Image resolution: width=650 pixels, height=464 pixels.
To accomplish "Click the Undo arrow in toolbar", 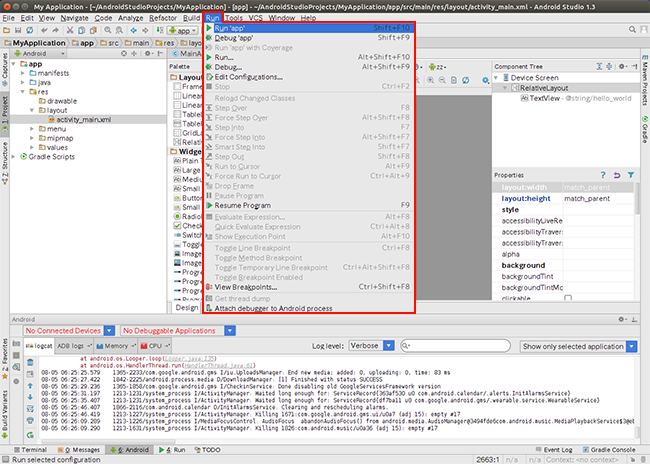I will point(44,30).
